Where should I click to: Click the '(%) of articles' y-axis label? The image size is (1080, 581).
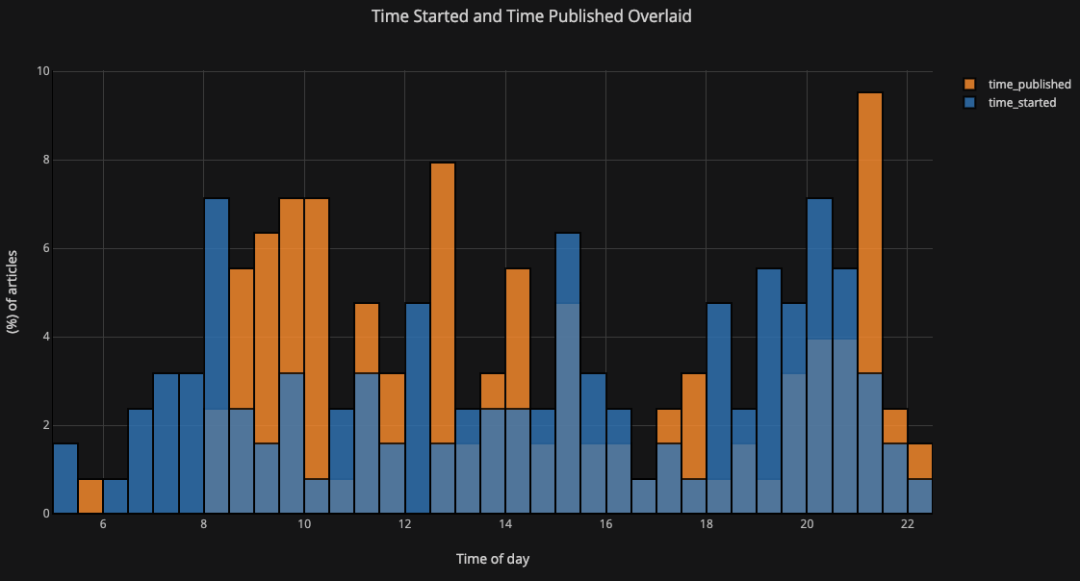[x=12, y=292]
